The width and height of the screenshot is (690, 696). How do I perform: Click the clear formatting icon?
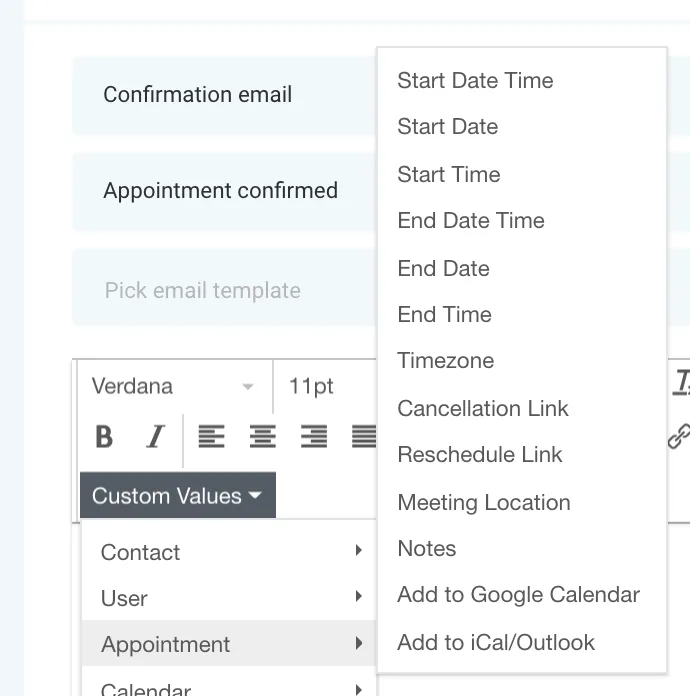682,383
